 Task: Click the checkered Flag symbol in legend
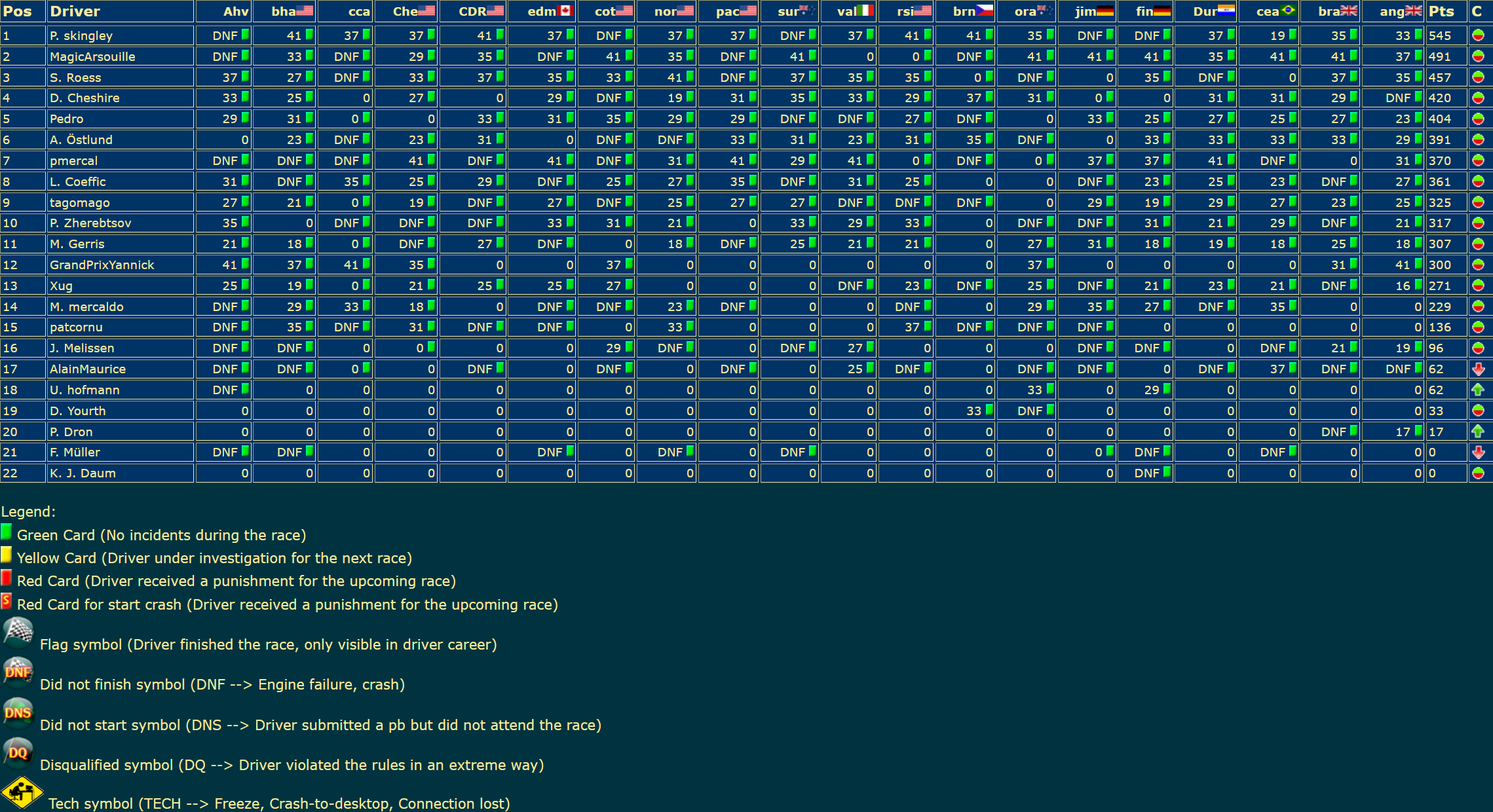18,633
